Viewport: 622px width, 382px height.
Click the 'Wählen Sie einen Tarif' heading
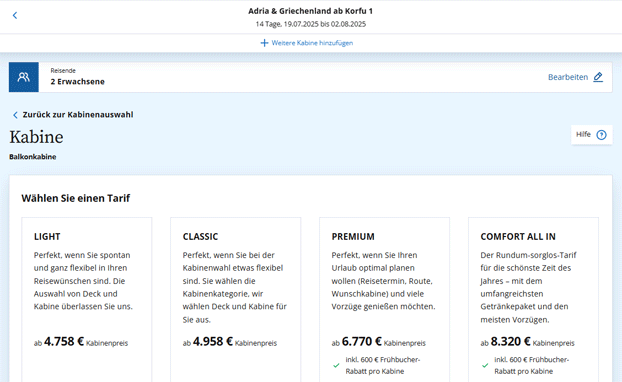pos(75,198)
